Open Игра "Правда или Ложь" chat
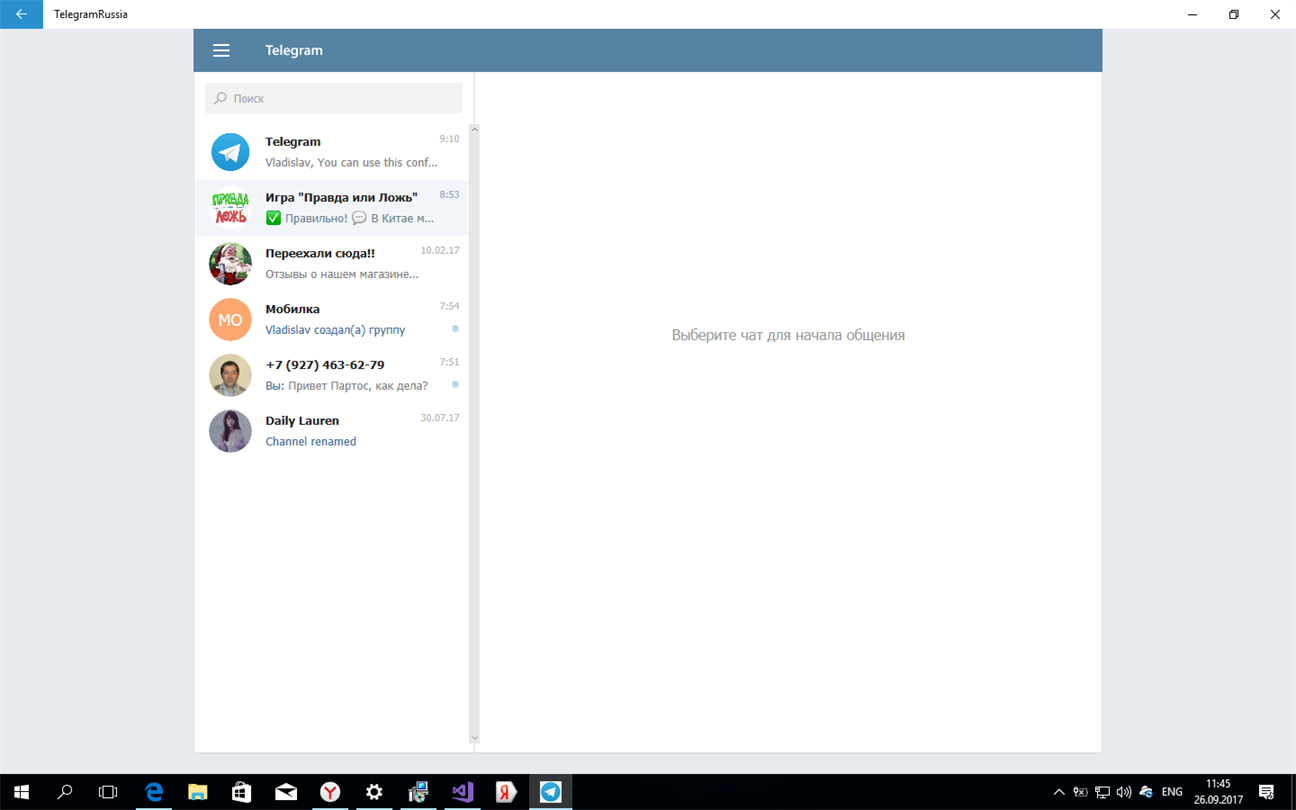This screenshot has width=1296, height=810. coord(331,208)
